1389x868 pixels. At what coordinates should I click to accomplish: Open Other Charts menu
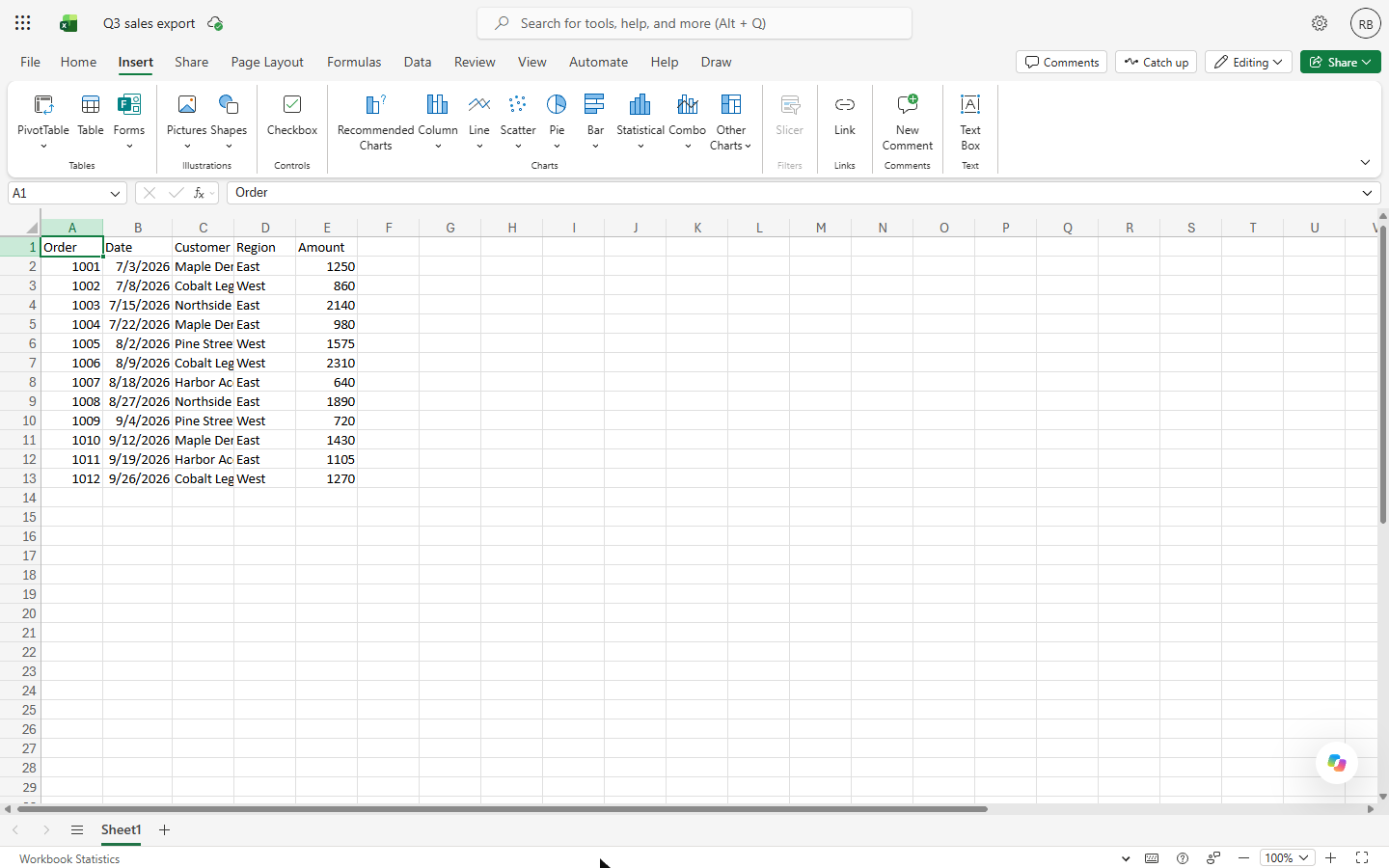[x=731, y=122]
